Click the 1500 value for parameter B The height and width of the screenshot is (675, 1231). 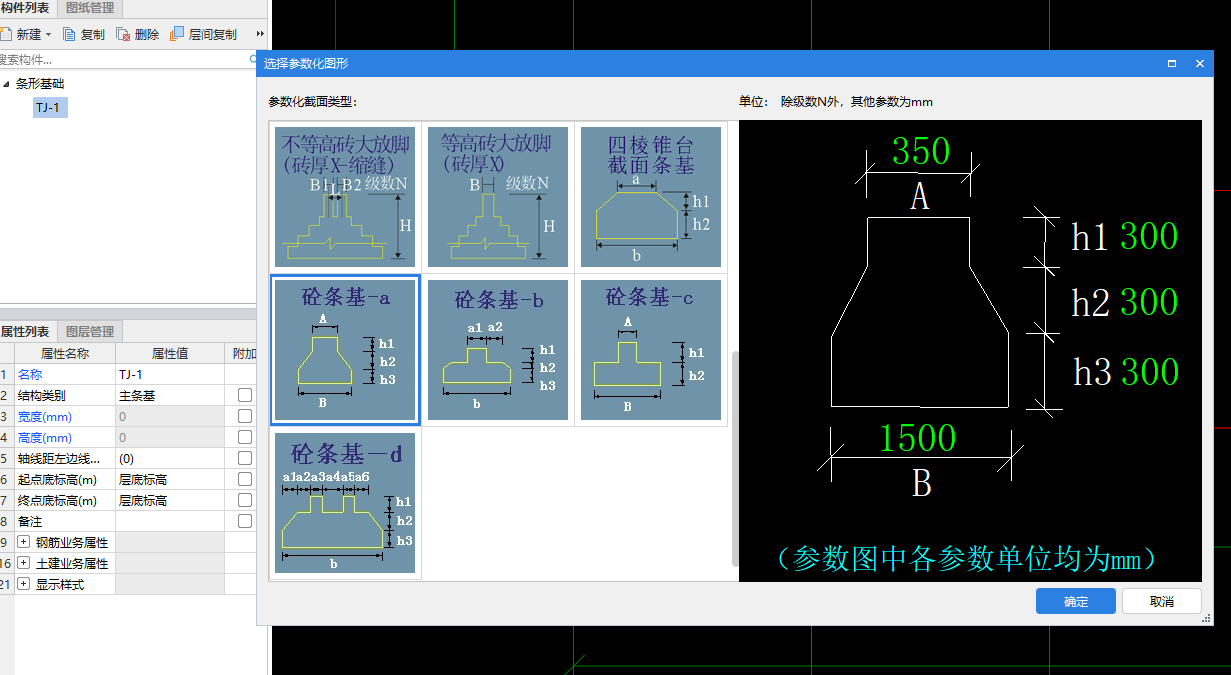tap(918, 438)
